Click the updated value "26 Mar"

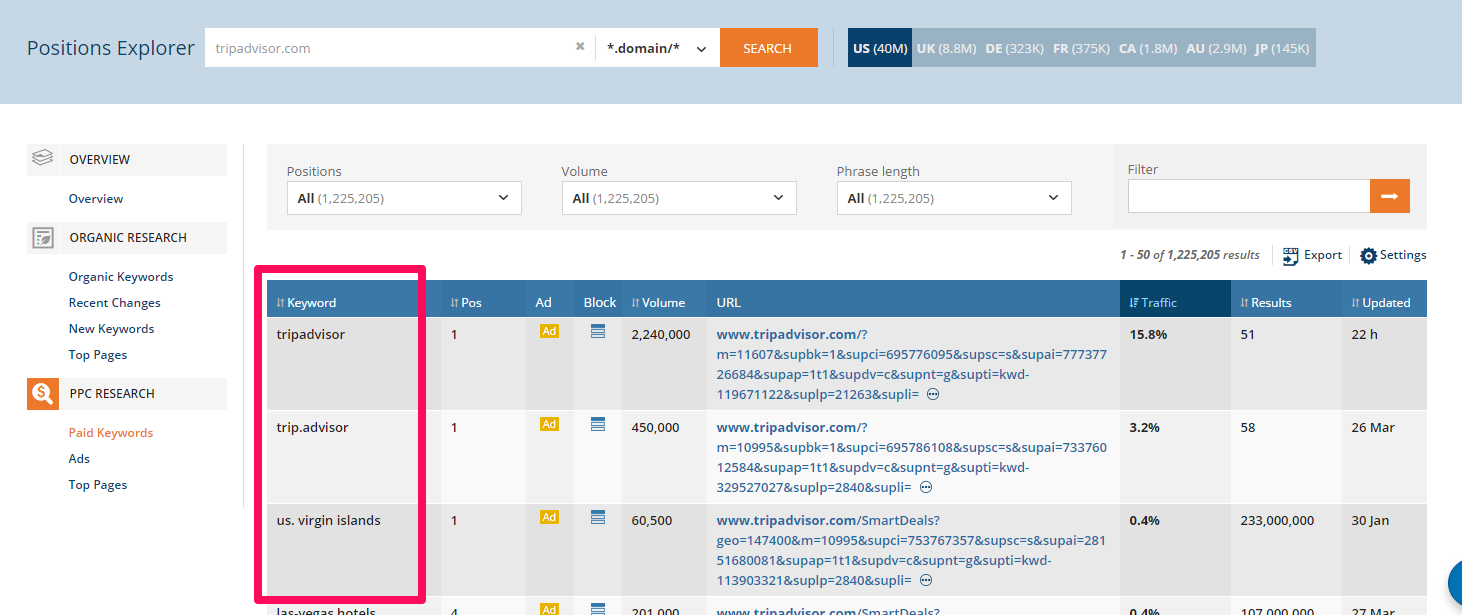(x=1373, y=427)
